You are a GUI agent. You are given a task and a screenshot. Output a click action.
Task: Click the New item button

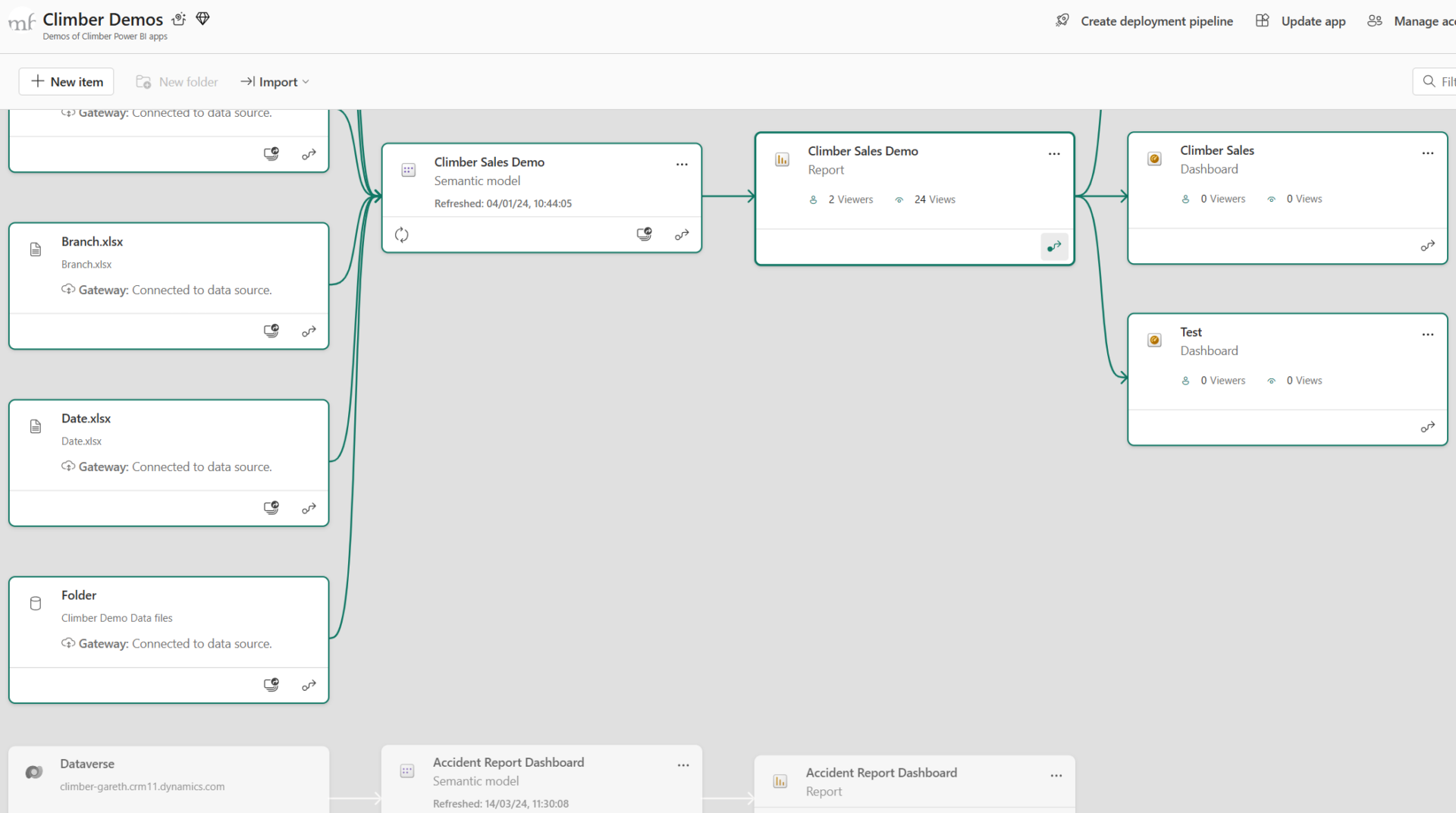point(65,81)
